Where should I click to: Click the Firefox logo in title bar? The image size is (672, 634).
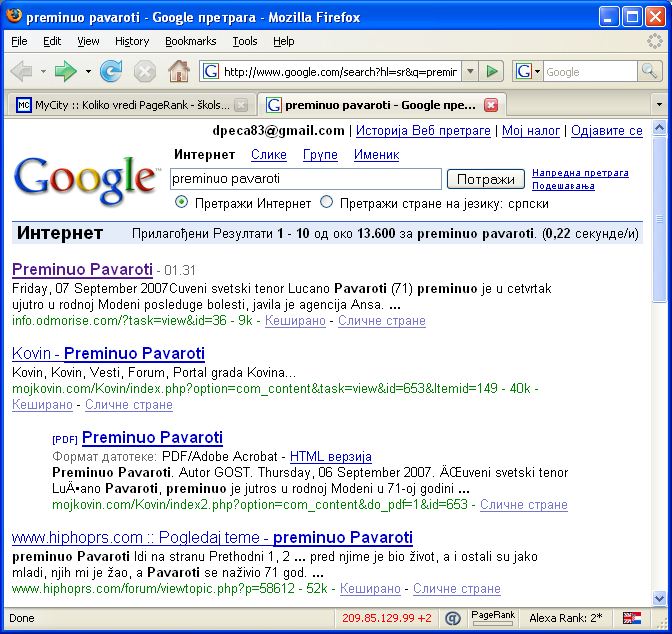click(x=14, y=15)
